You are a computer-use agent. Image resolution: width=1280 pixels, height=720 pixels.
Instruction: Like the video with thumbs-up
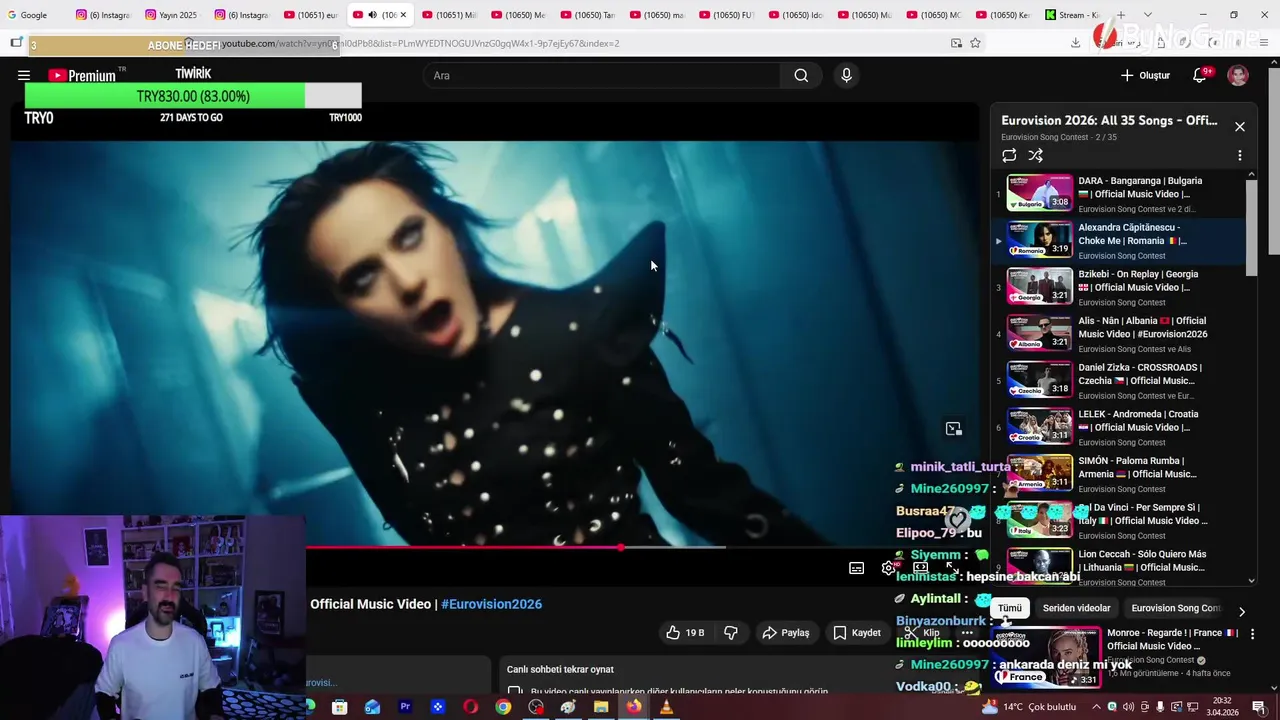click(x=685, y=632)
